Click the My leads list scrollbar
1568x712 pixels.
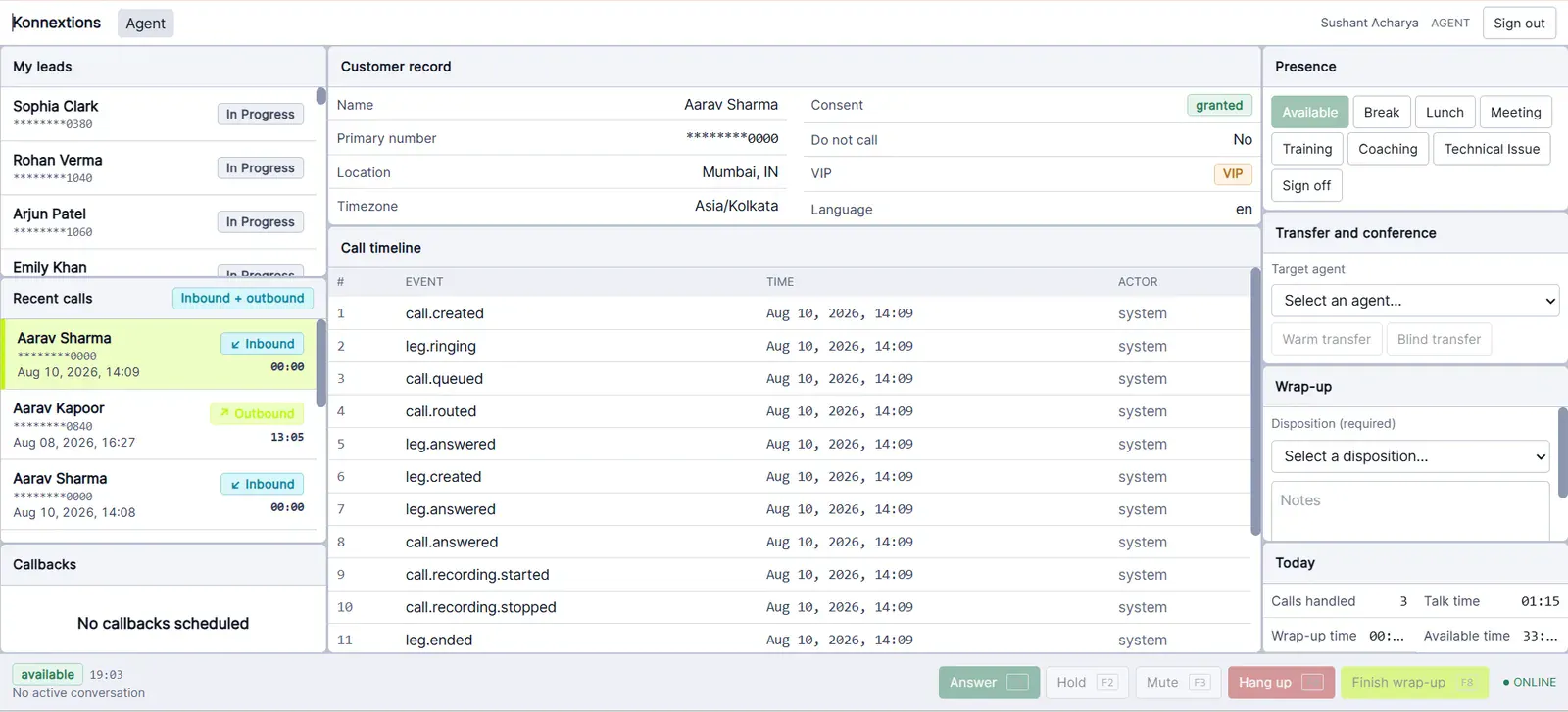click(x=321, y=96)
